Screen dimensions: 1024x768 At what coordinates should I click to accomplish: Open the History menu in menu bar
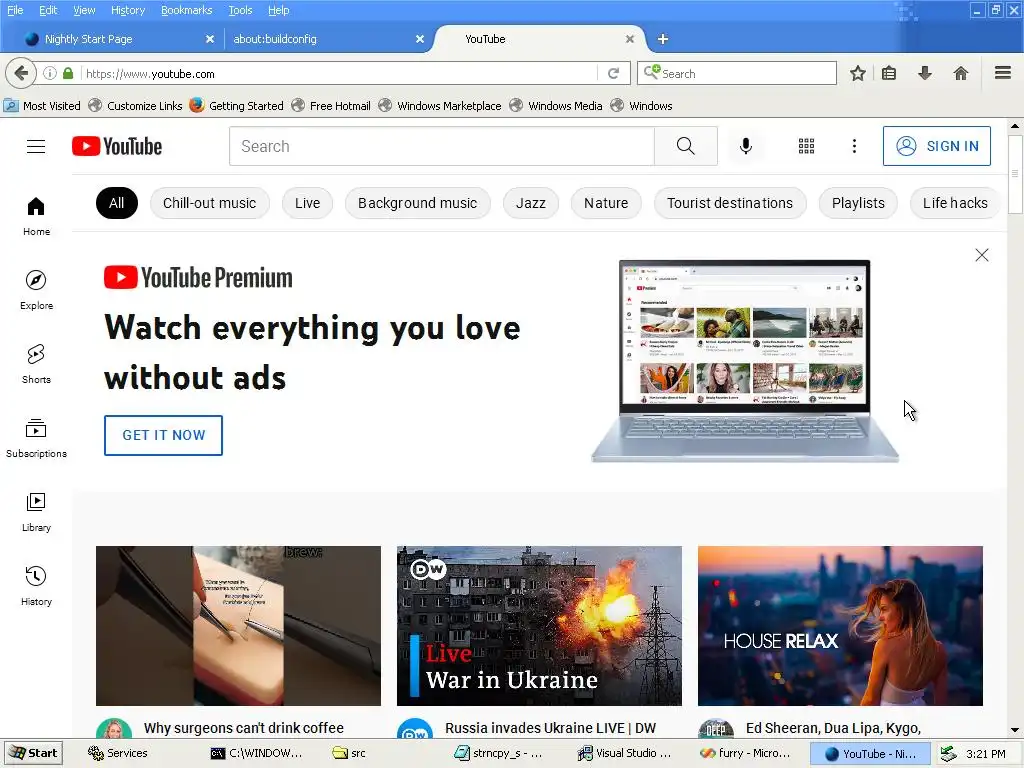click(128, 10)
